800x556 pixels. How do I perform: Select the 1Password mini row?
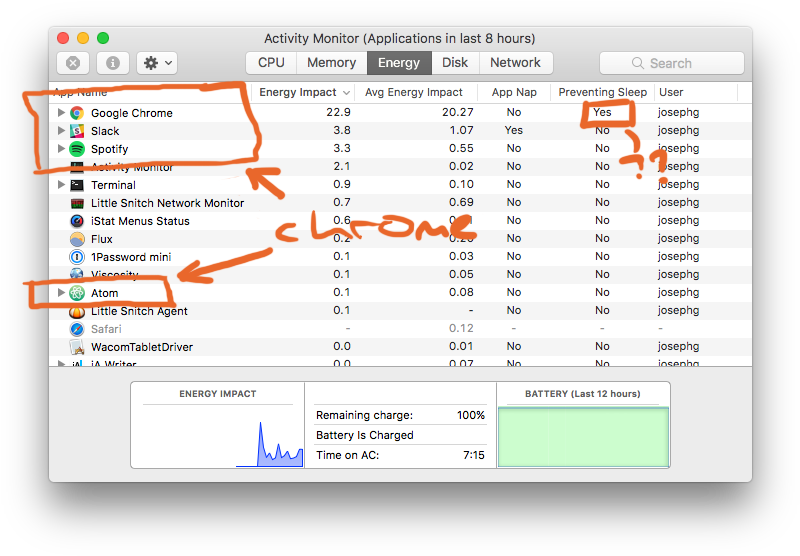tap(400, 257)
